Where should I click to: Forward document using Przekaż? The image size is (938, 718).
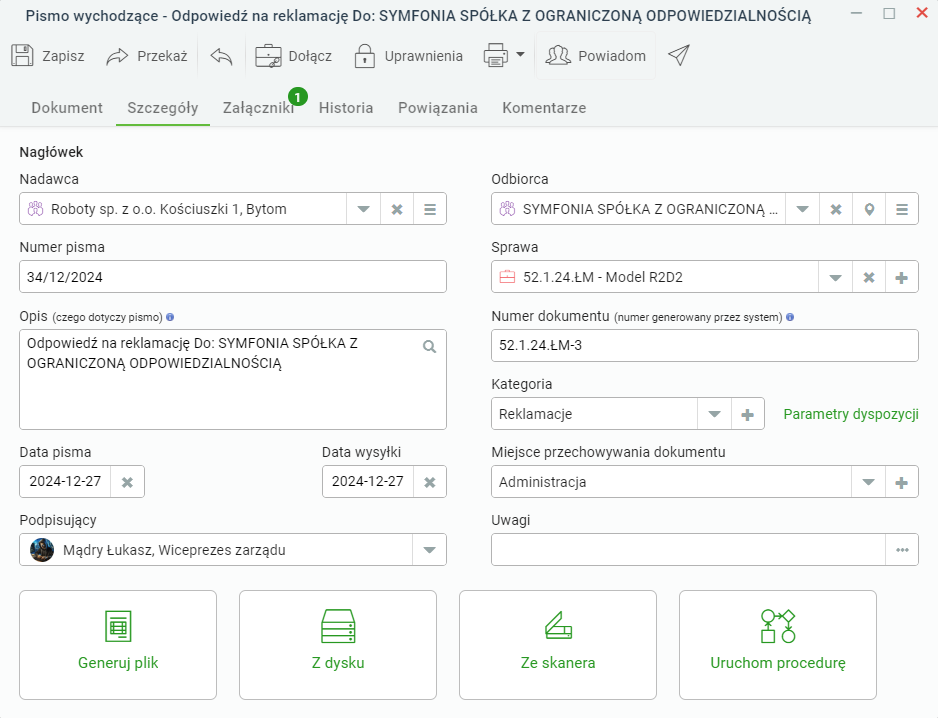[x=147, y=56]
